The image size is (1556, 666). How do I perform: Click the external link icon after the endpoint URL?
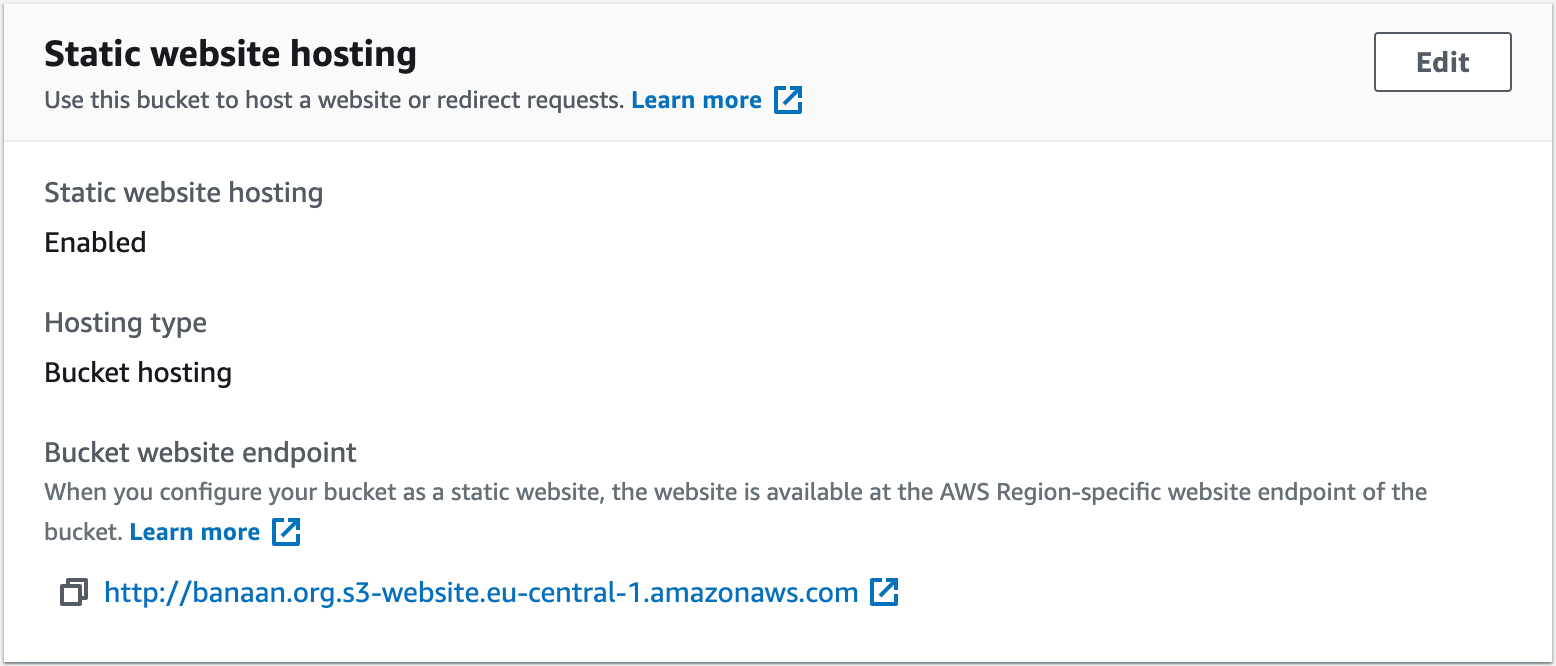(x=884, y=592)
